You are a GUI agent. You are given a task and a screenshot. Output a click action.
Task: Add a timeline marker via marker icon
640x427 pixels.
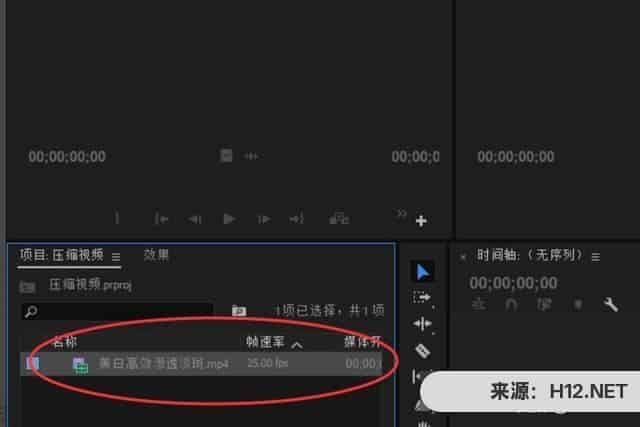(578, 305)
